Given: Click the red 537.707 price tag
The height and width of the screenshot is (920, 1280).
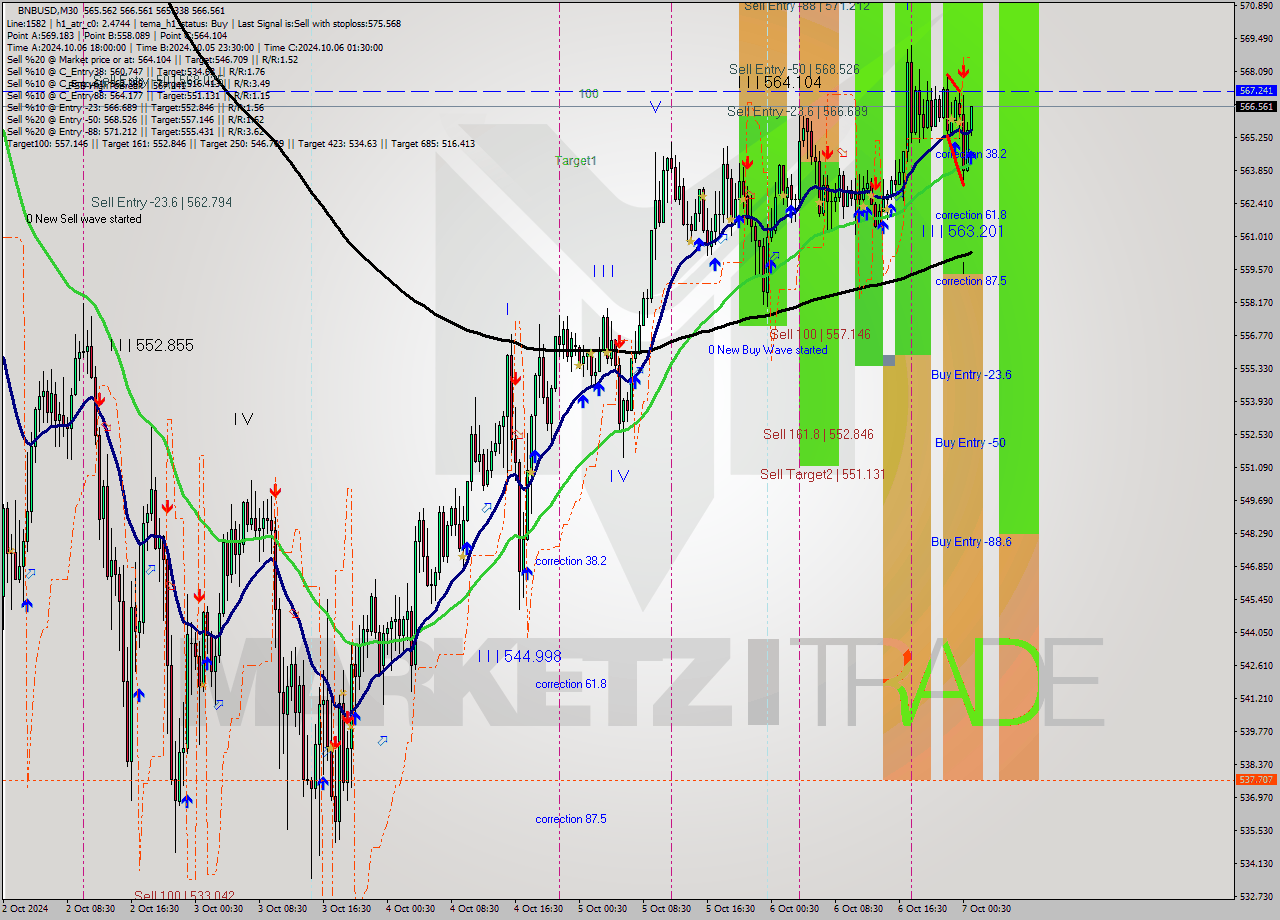Looking at the screenshot, I should coord(1256,779).
